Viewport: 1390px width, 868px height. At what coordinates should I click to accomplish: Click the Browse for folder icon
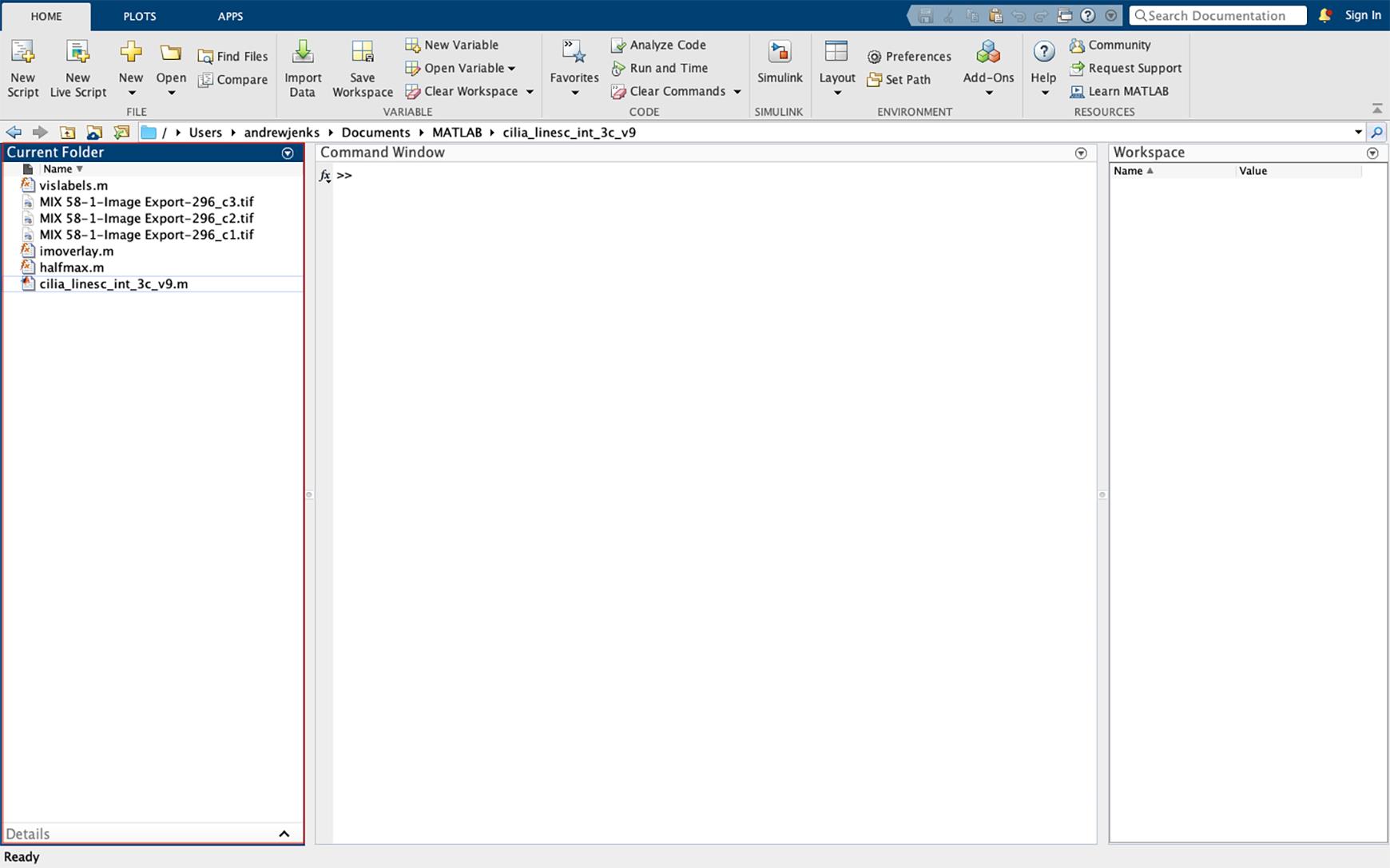coord(121,132)
